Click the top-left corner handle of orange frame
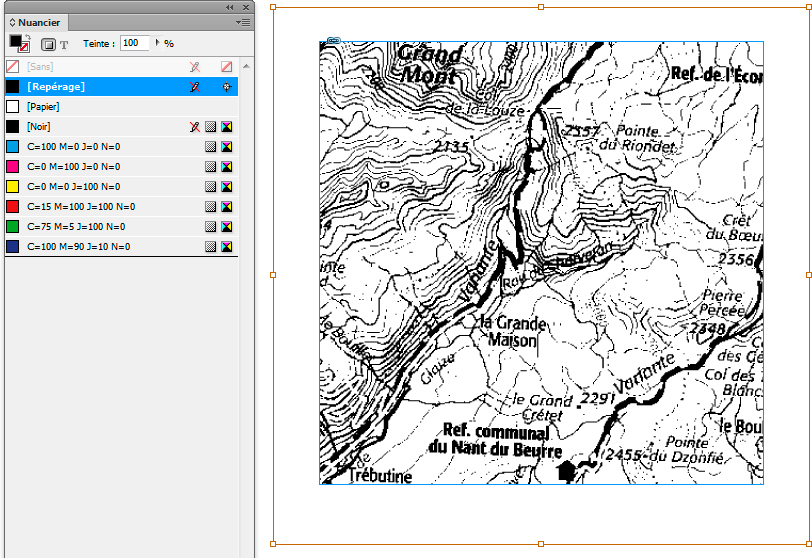The width and height of the screenshot is (812, 558). pos(273,7)
